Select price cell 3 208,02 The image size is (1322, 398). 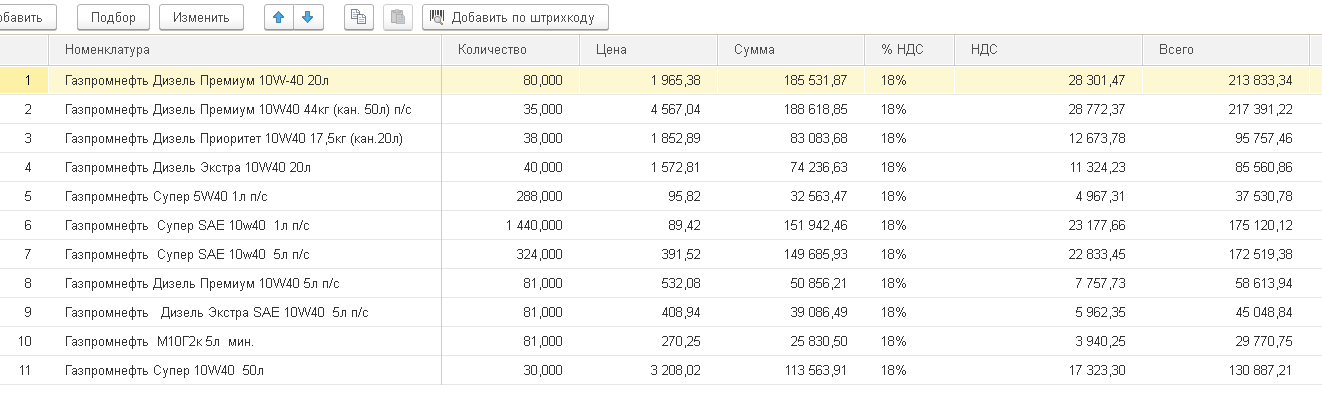[648, 371]
